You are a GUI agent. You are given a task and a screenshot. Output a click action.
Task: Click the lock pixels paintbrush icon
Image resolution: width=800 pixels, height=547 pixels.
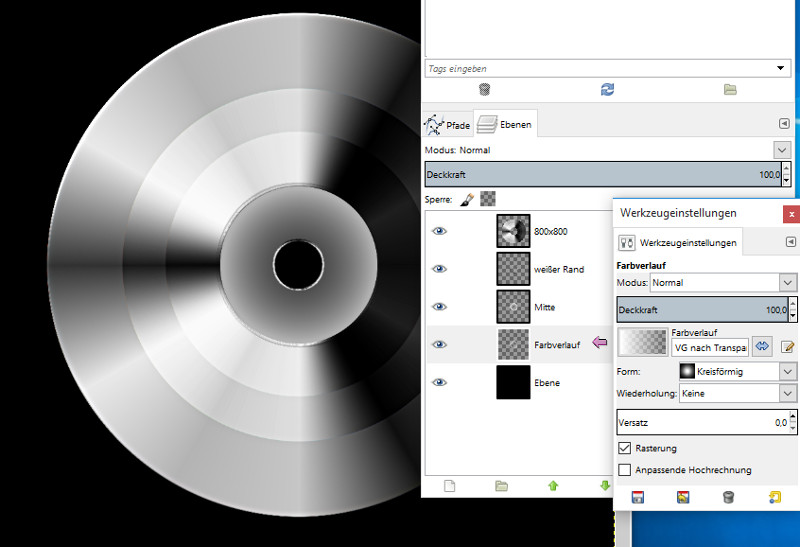click(x=466, y=199)
